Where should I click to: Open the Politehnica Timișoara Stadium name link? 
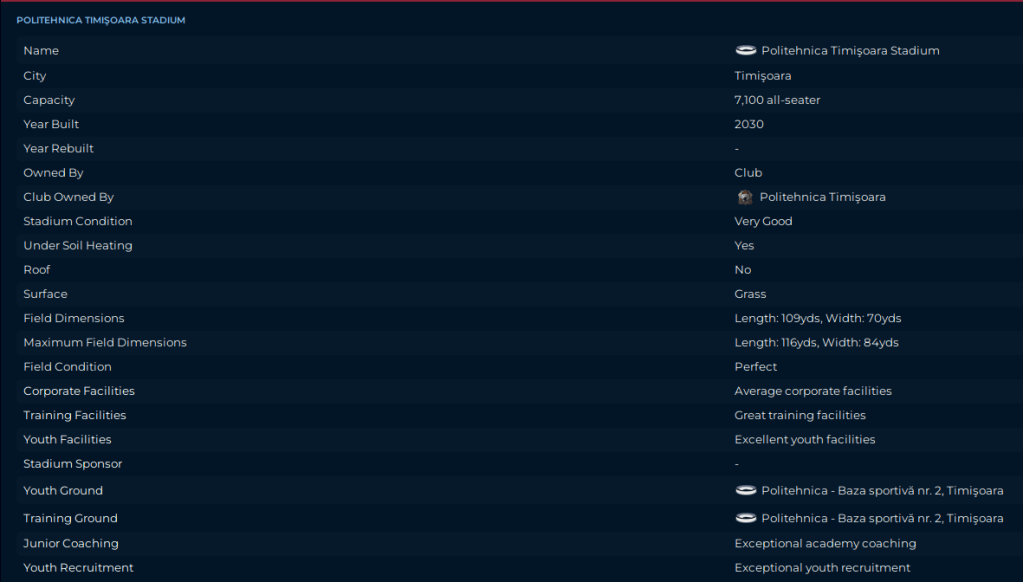click(850, 51)
